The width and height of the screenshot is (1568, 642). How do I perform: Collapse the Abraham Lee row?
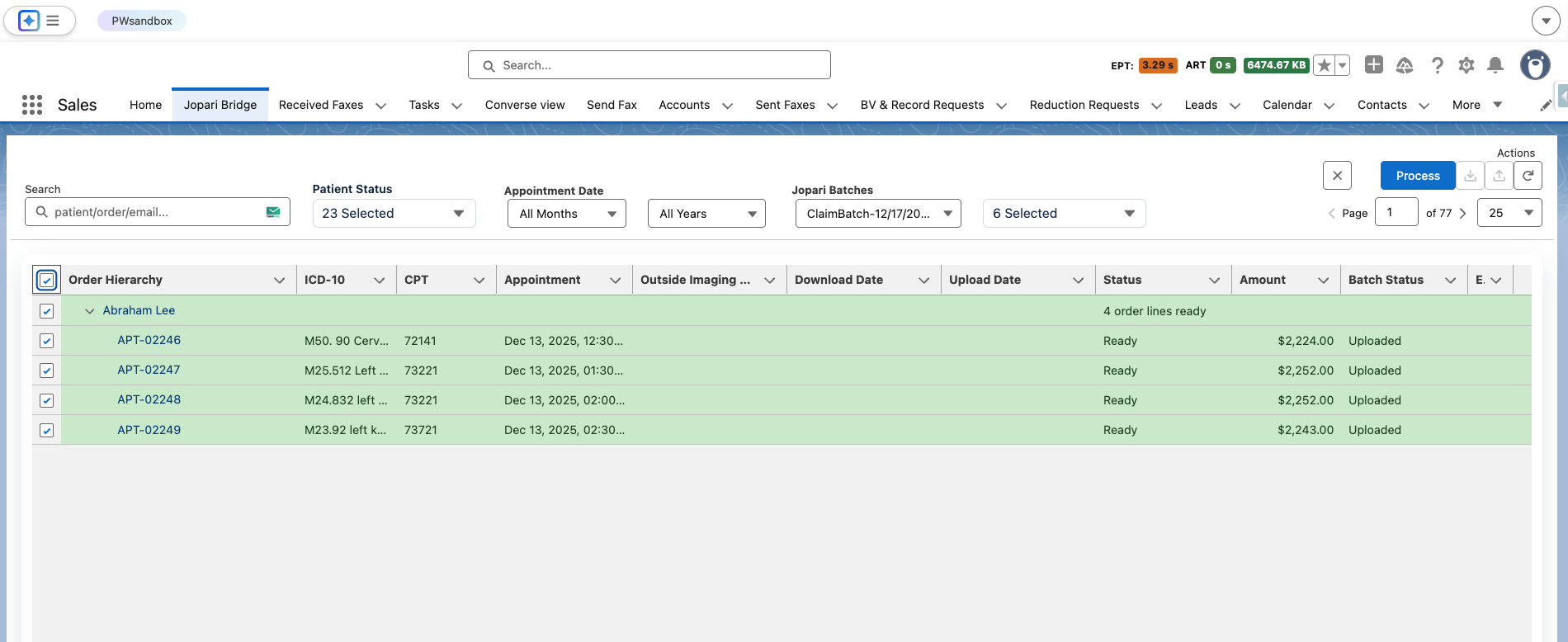(90, 311)
